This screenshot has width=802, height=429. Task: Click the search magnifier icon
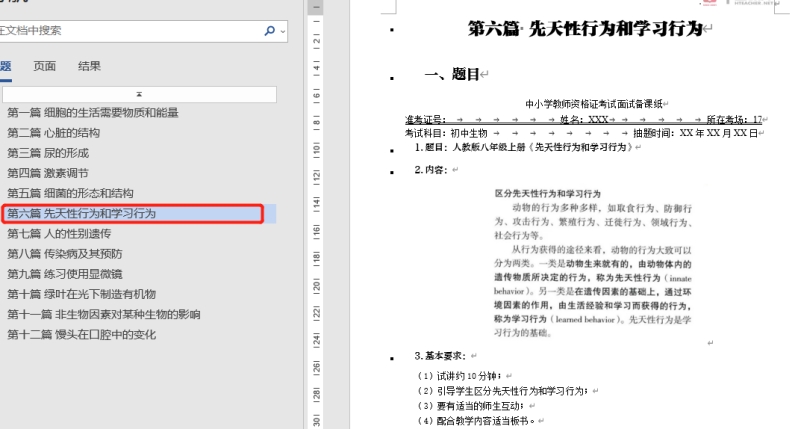269,31
